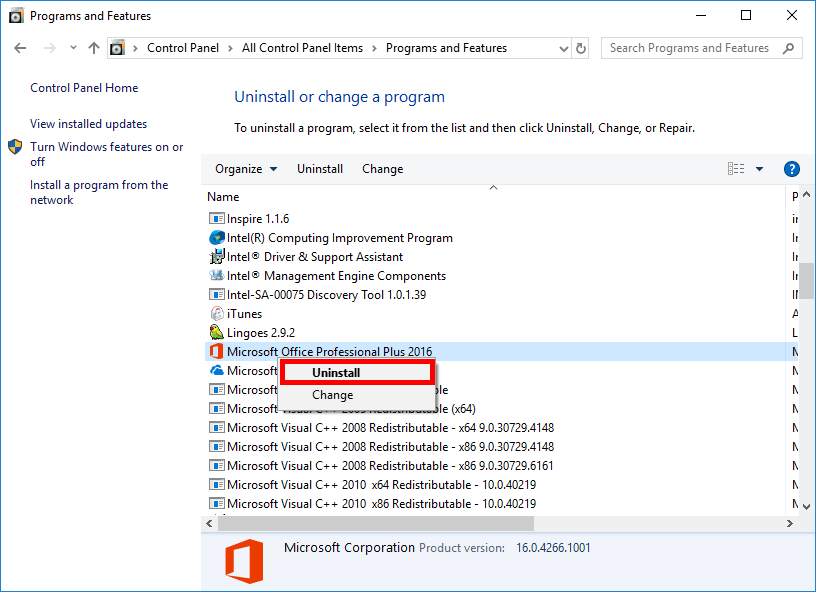This screenshot has height=592, width=816.
Task: Click Change in the toolbar
Action: click(382, 169)
